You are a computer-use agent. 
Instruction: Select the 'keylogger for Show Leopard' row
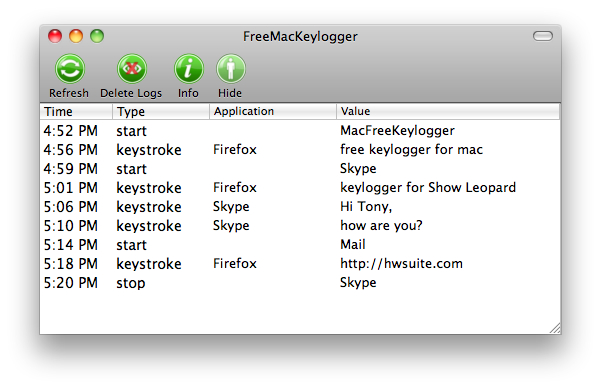click(x=300, y=188)
